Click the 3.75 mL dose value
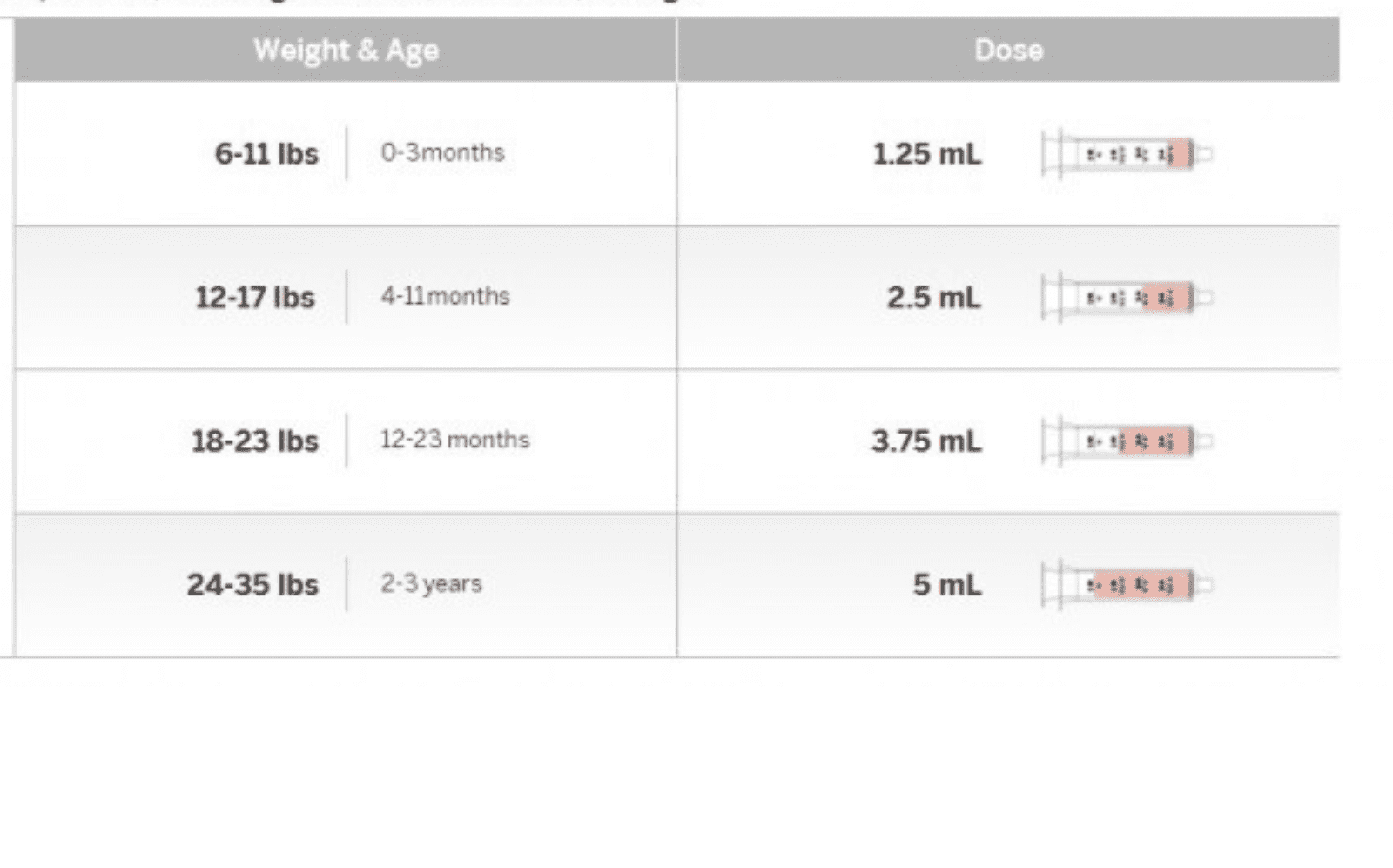Image resolution: width=1393 pixels, height=868 pixels. click(x=926, y=441)
